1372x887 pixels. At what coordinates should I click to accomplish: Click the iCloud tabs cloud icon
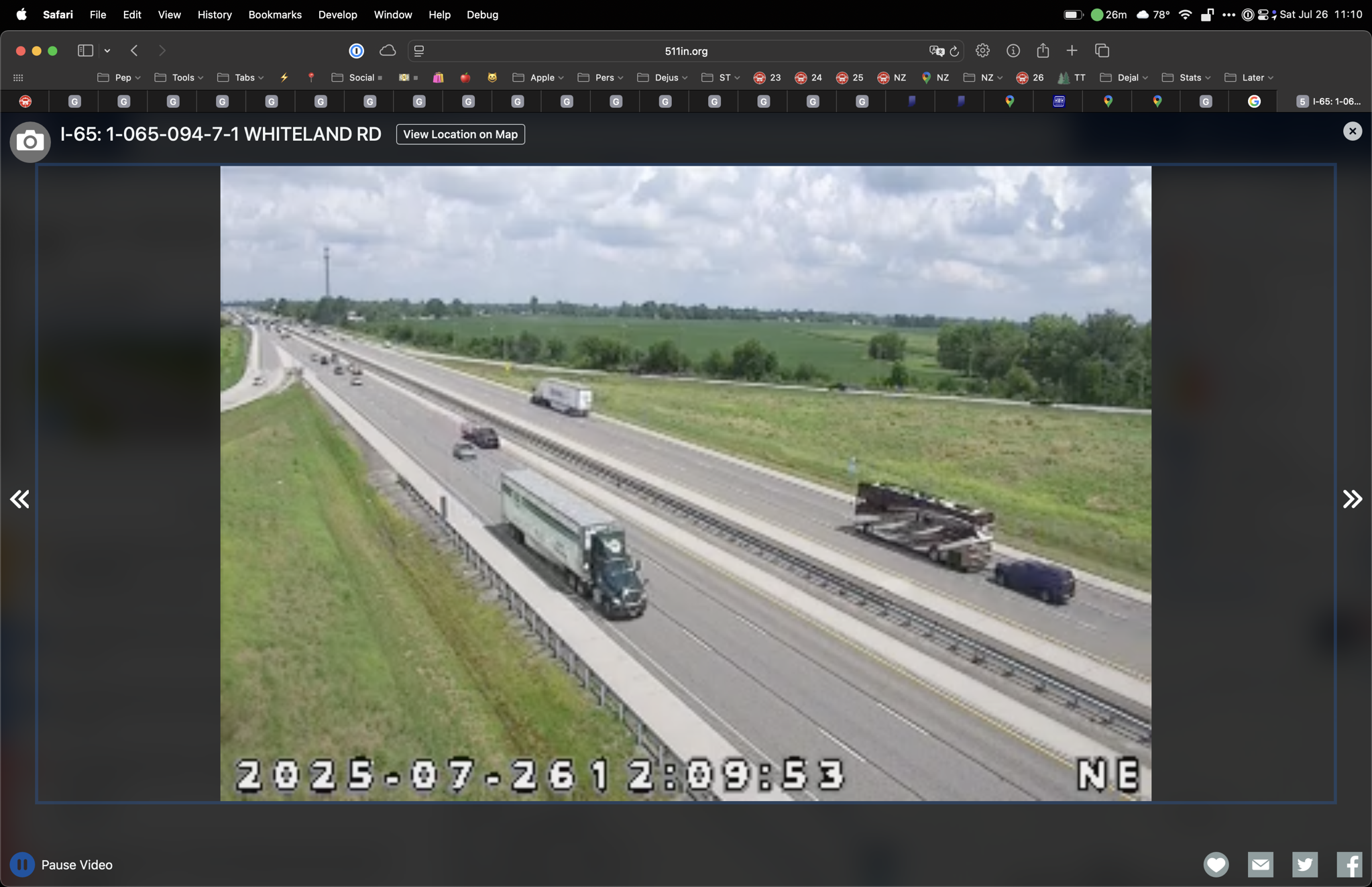click(x=388, y=50)
